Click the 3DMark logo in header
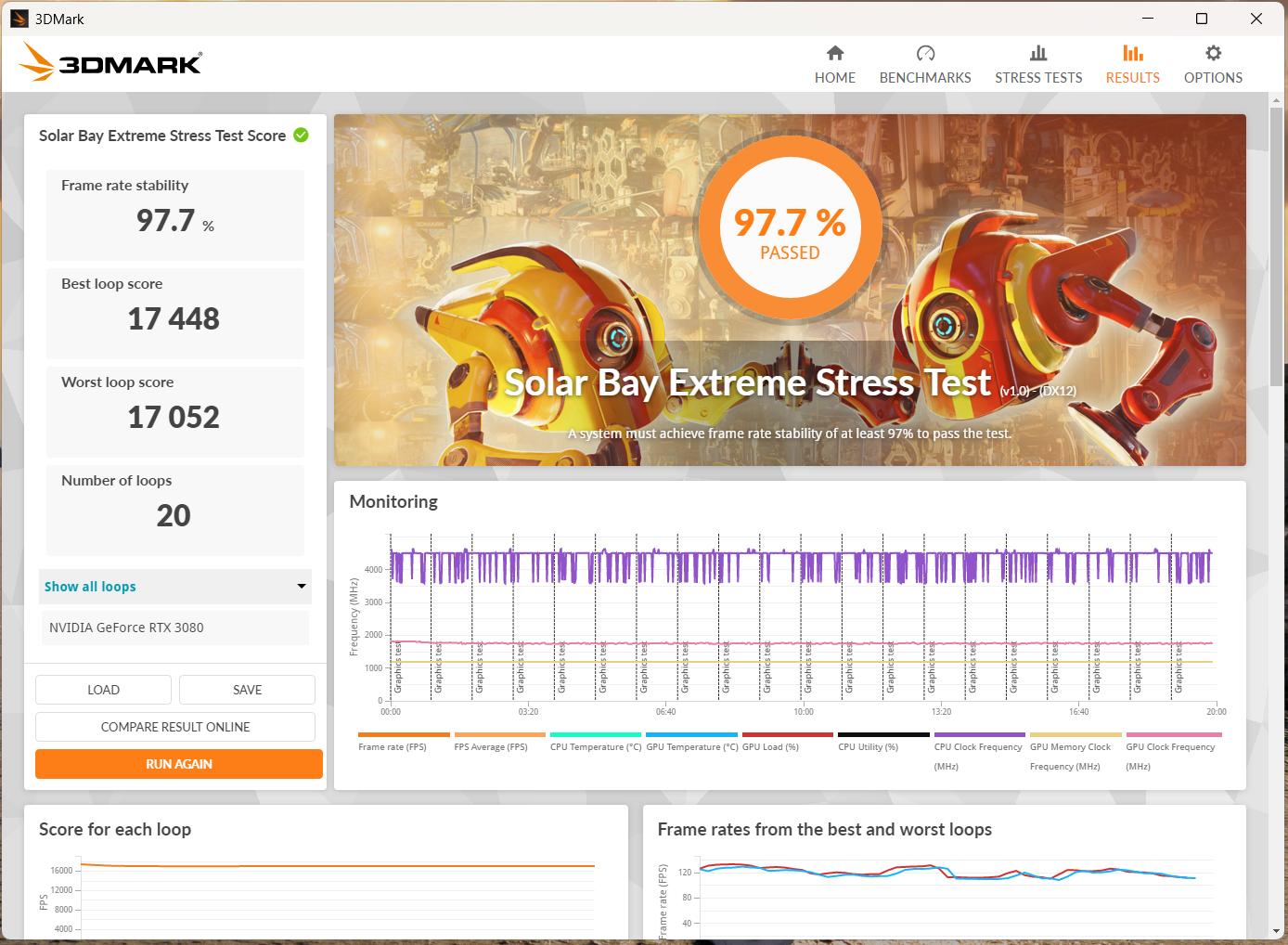The width and height of the screenshot is (1288, 945). 109,64
